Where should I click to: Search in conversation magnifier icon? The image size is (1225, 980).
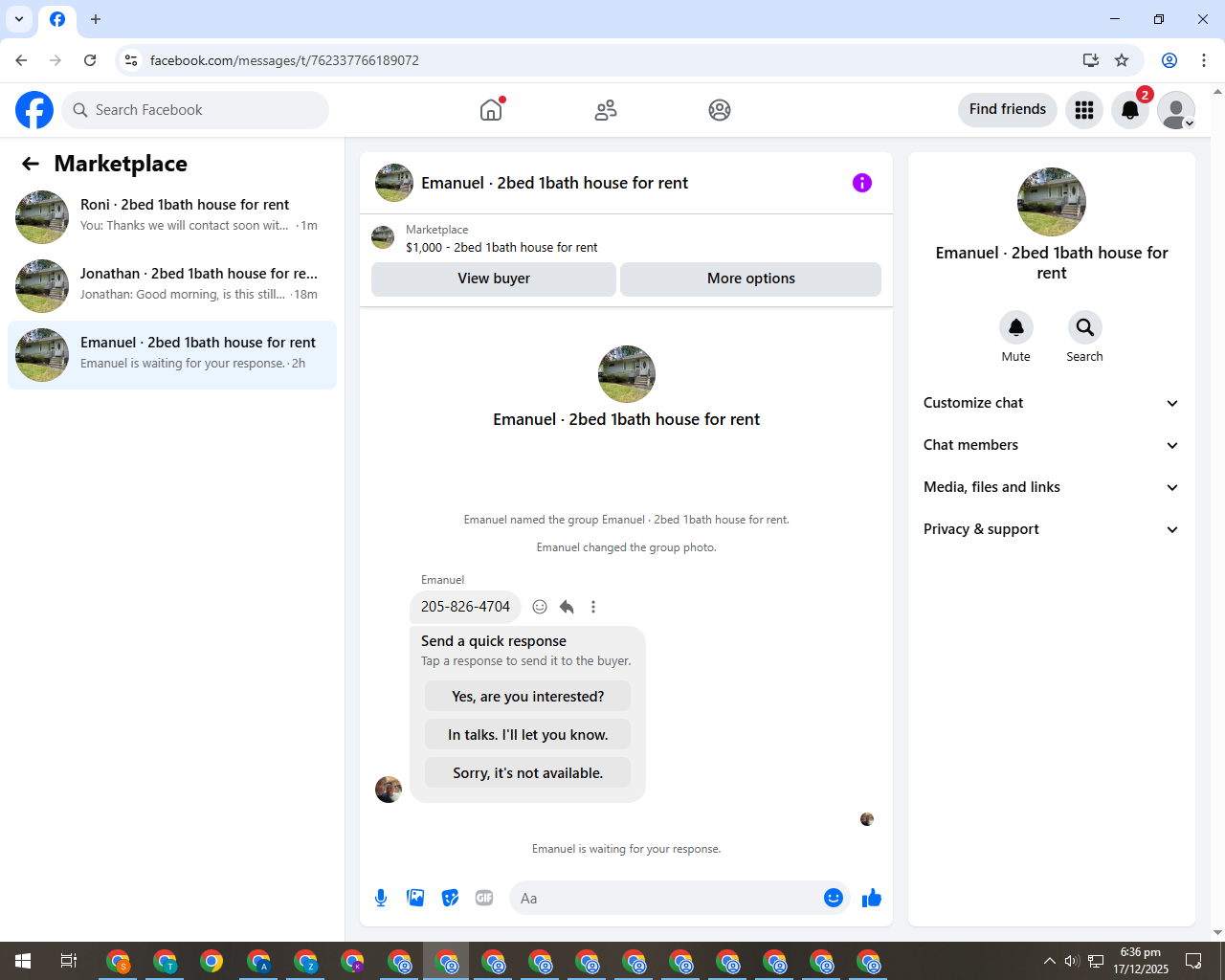pos(1085,327)
